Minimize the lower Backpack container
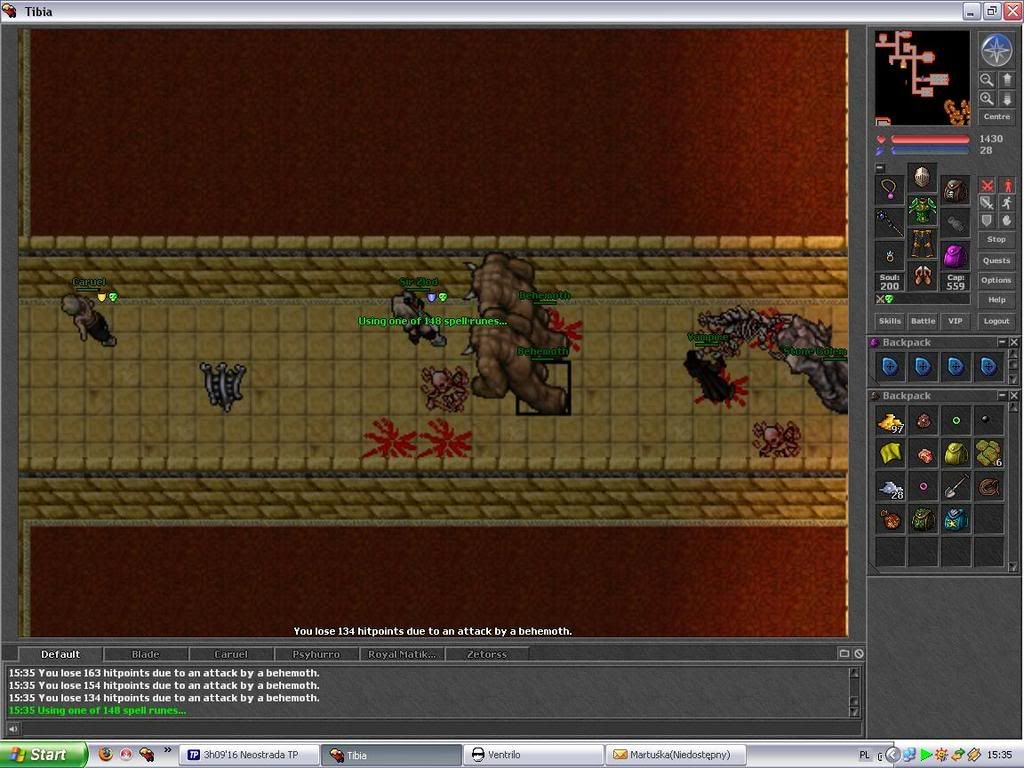 pos(1001,396)
